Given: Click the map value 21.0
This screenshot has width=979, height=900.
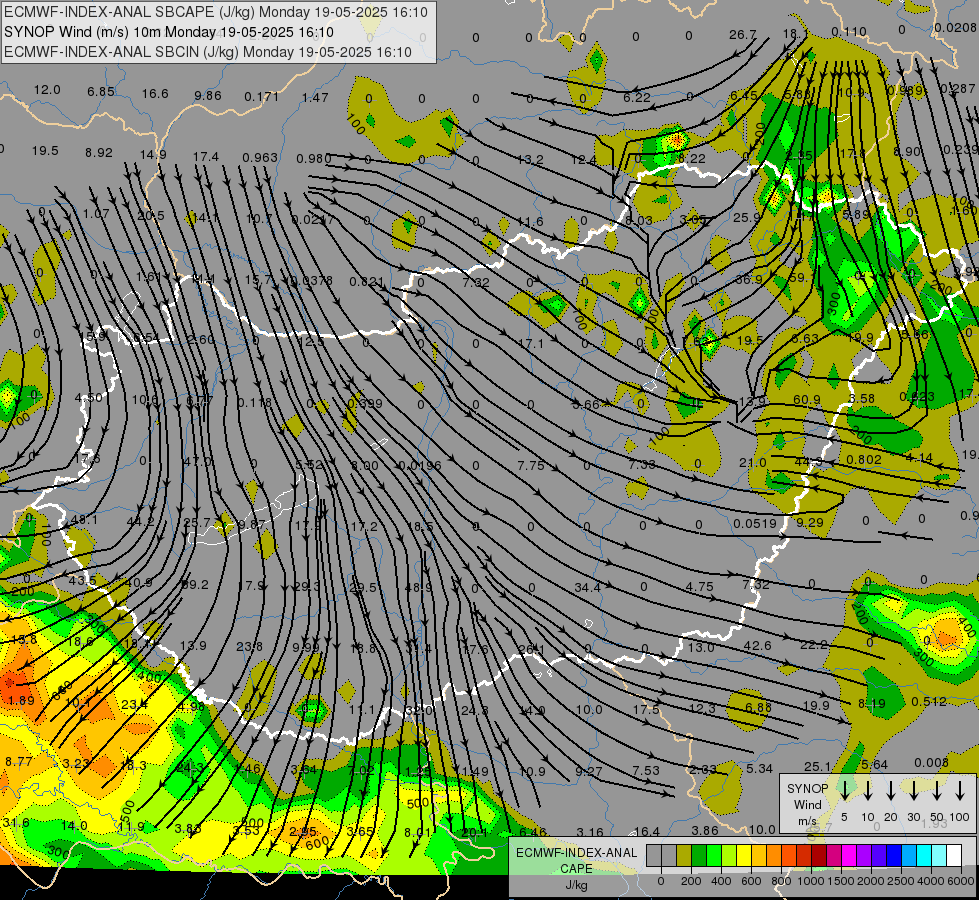Looking at the screenshot, I should (752, 463).
